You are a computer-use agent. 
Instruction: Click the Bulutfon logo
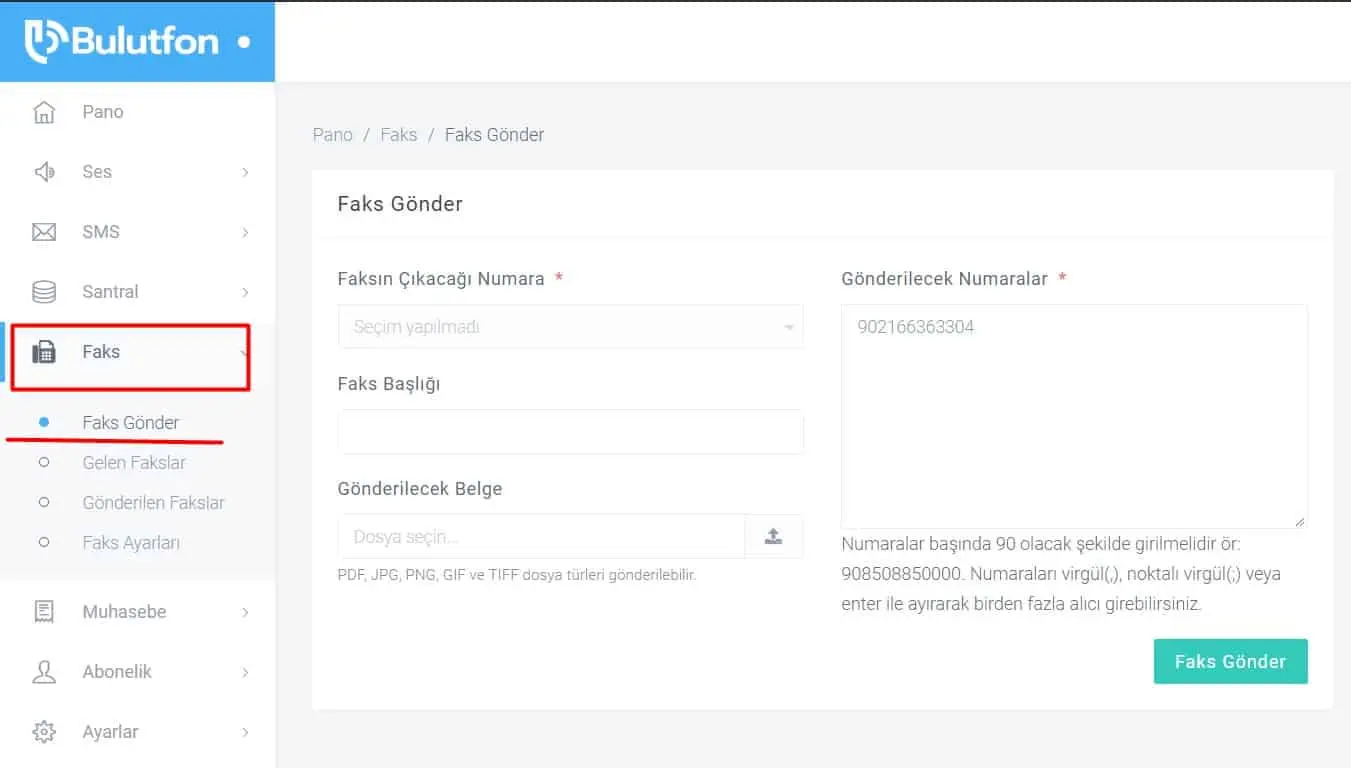(x=122, y=41)
